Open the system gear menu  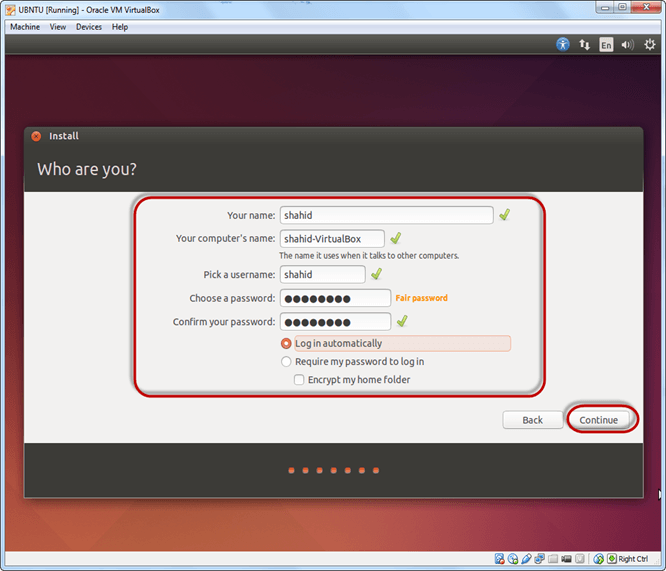[650, 45]
